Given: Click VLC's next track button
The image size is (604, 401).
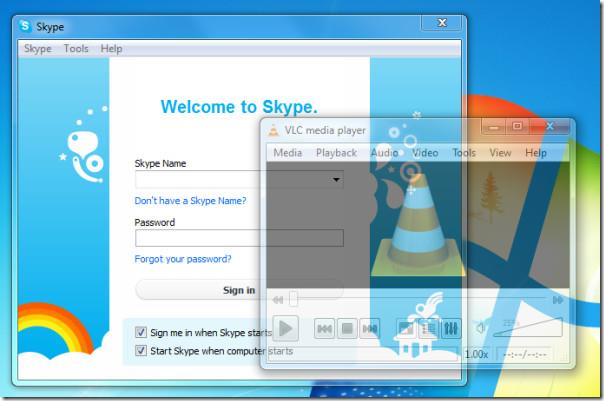Looking at the screenshot, I should [370, 329].
